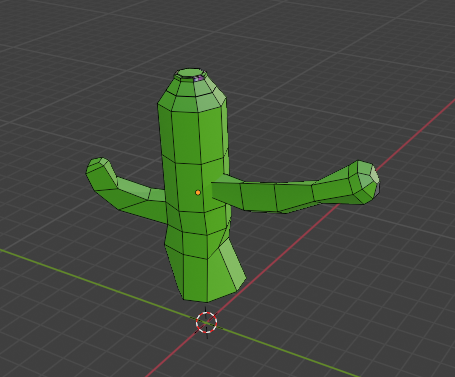
Task: Select the rounded end of right cactus arm
Action: click(x=366, y=182)
